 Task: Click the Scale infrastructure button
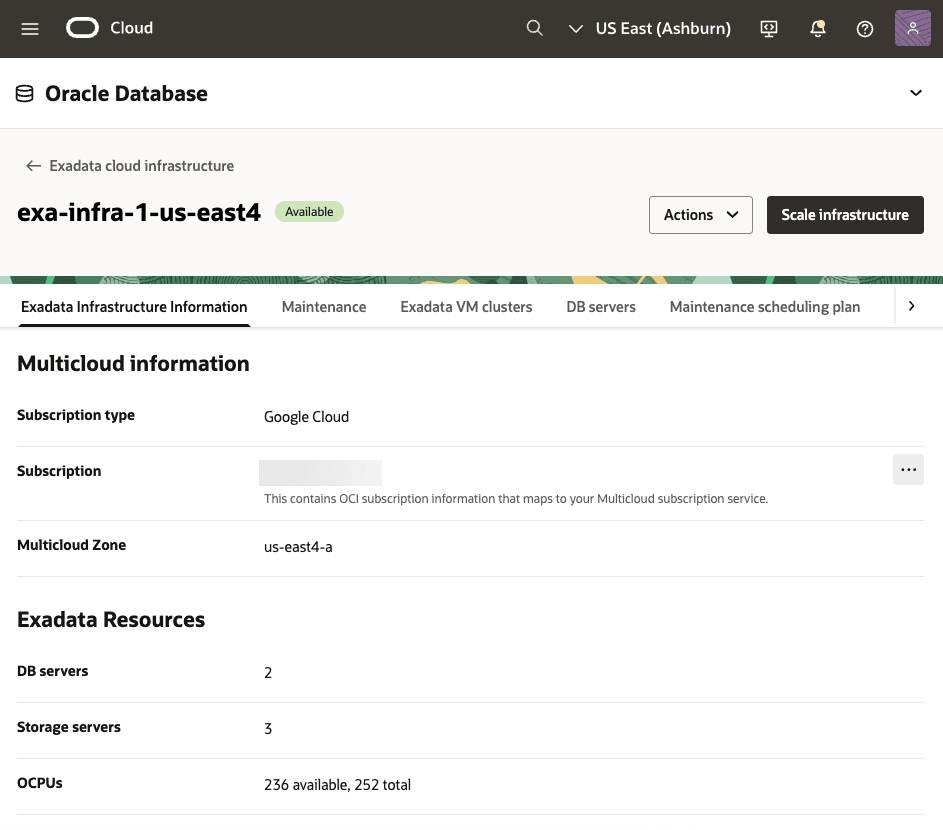click(x=845, y=214)
